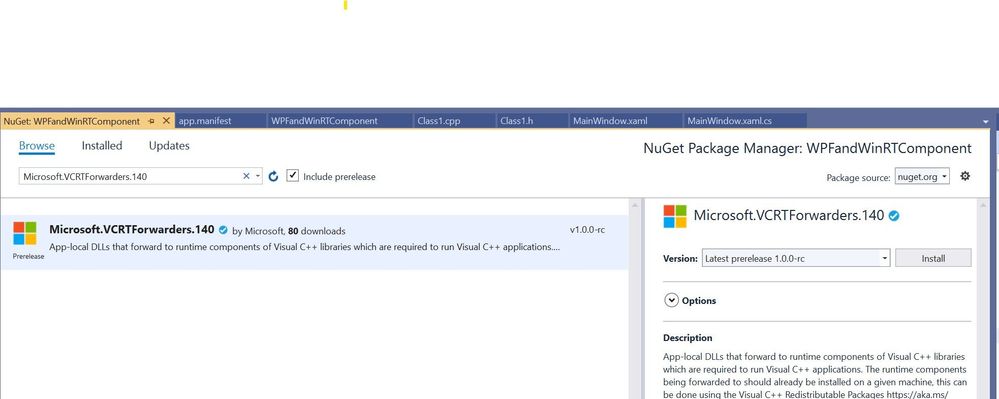Expand the Options section
This screenshot has width=999, height=399.
671,300
